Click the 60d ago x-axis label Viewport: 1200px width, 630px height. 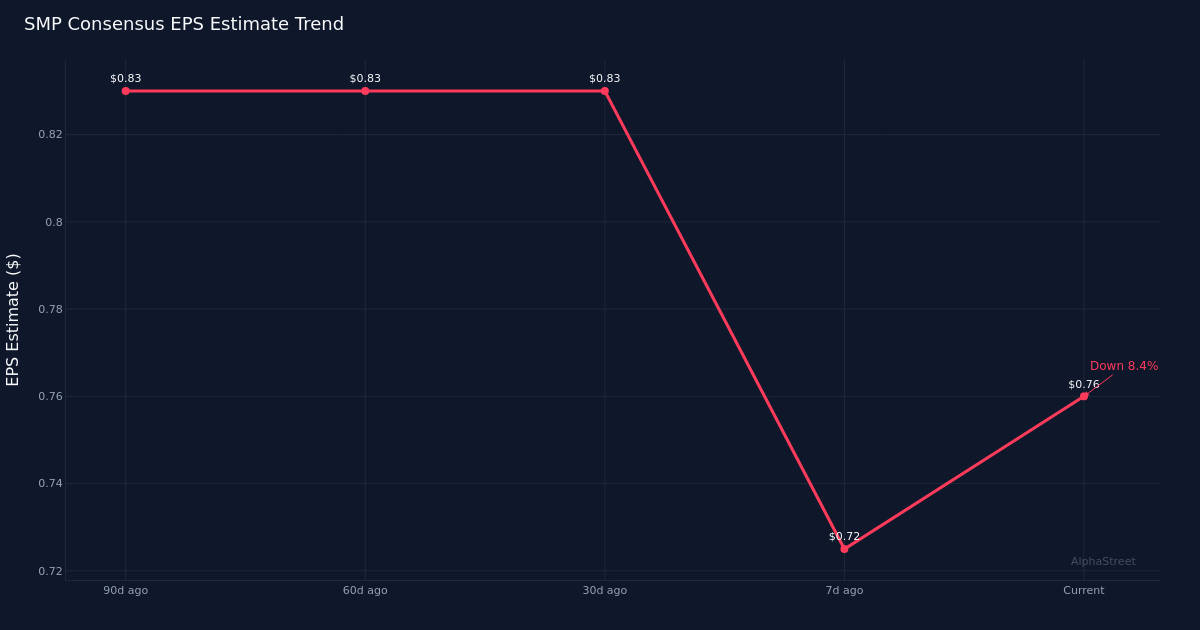click(365, 591)
